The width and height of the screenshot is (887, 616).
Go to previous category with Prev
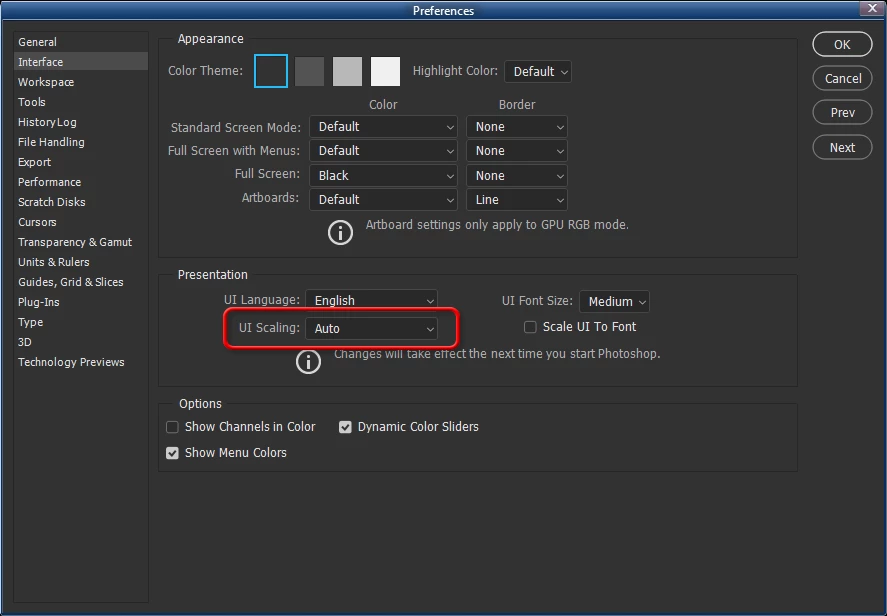click(x=842, y=113)
